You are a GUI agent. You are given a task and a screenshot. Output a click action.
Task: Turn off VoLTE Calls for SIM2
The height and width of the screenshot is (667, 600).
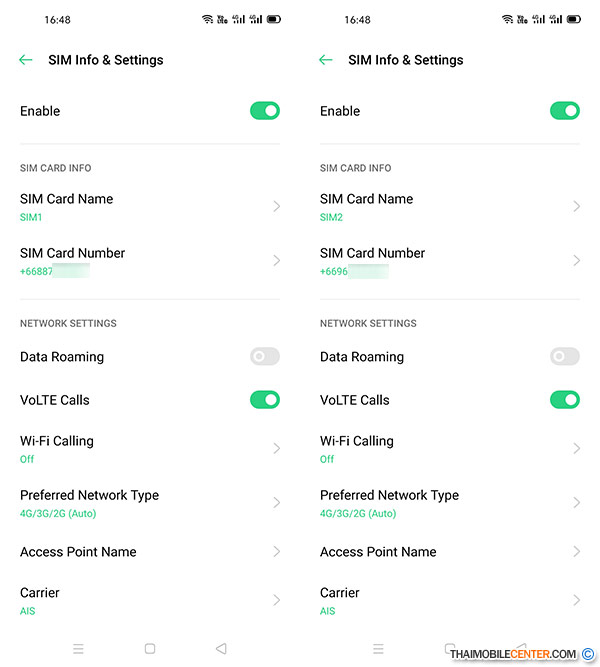[x=565, y=400]
